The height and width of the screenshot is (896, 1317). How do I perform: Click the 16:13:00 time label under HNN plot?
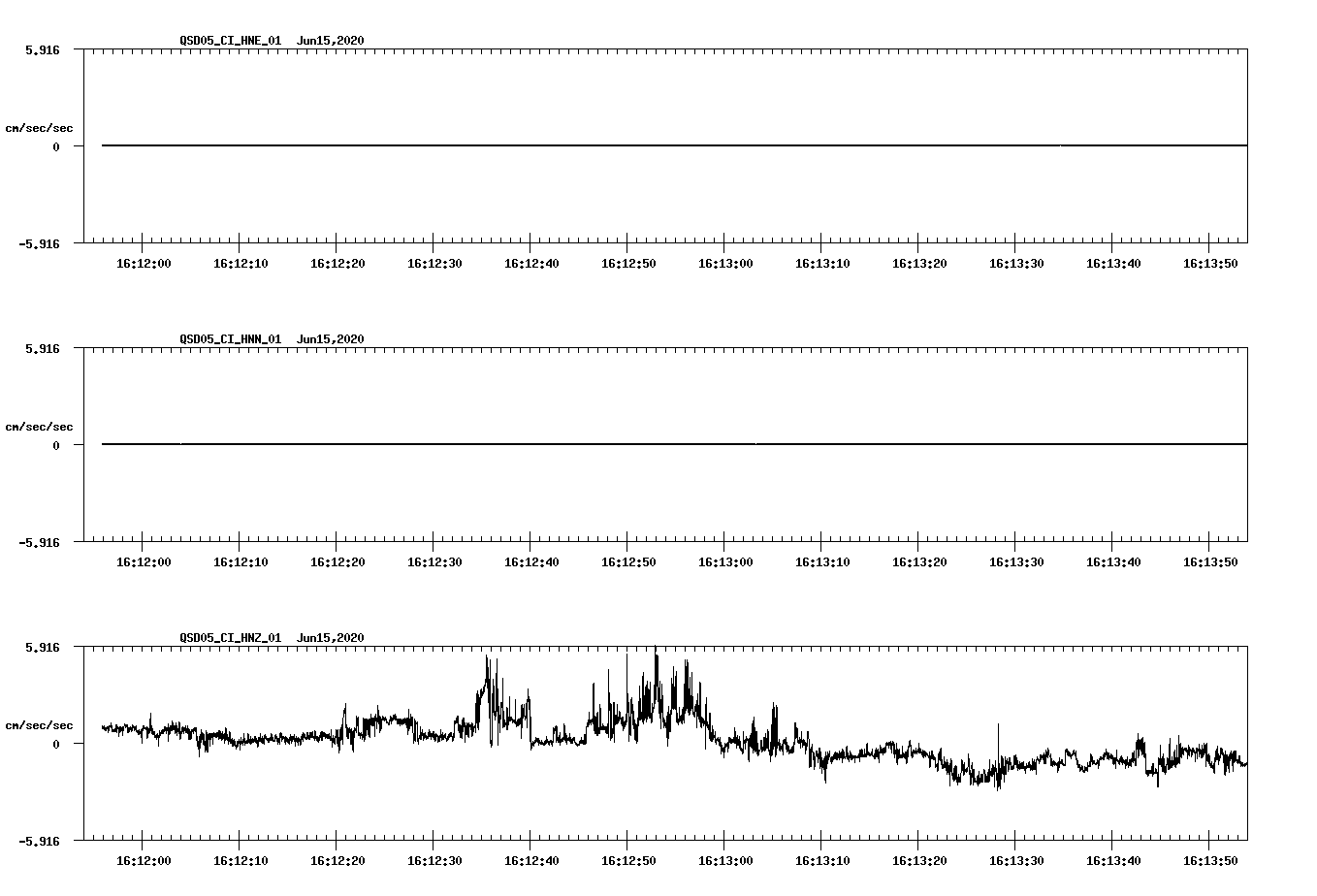tap(725, 562)
